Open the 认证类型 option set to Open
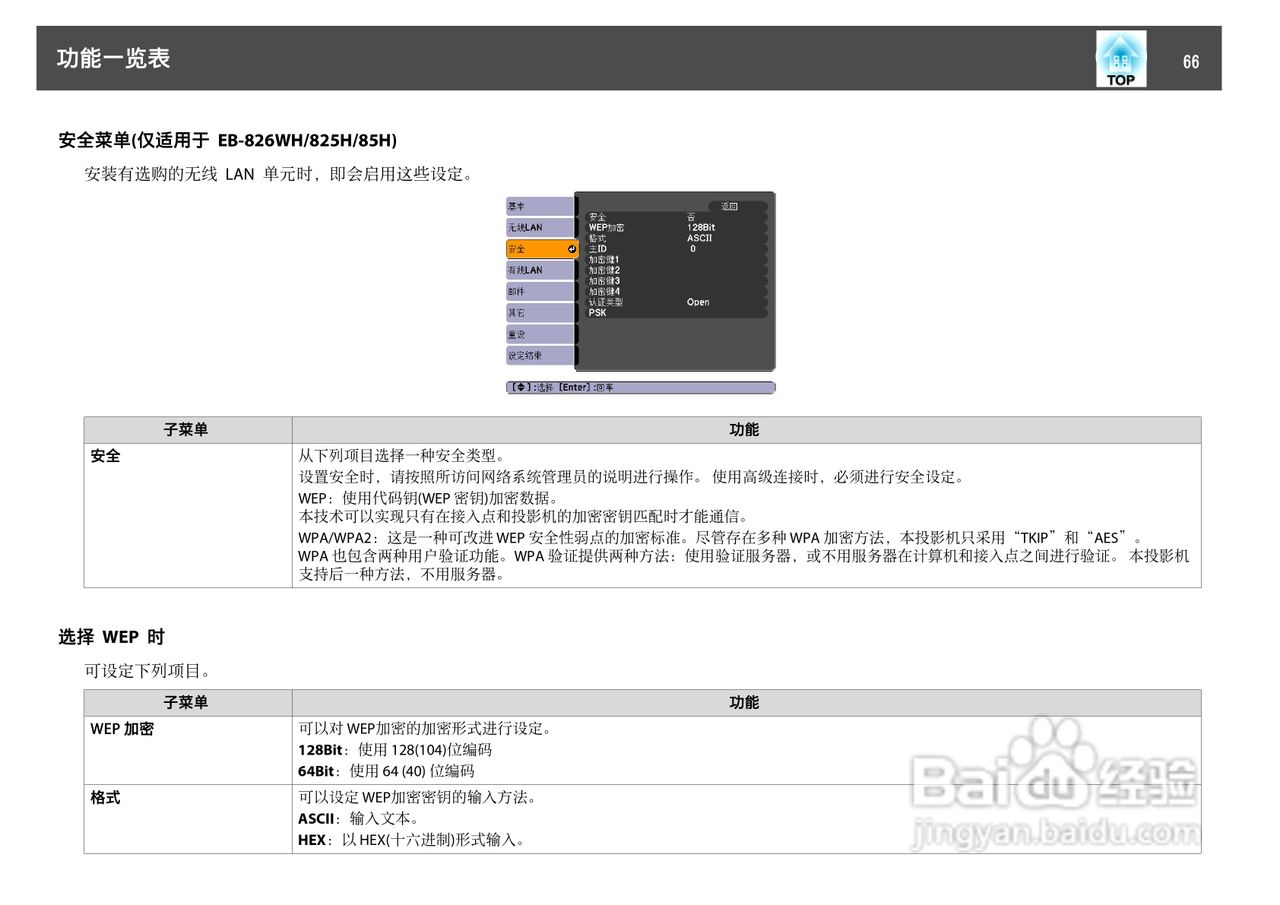Image resolution: width=1280 pixels, height=905 pixels. point(605,301)
